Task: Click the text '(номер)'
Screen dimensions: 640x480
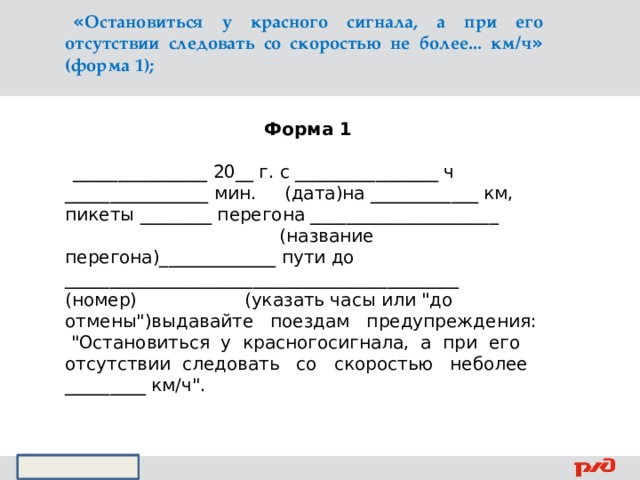Action: (101, 300)
